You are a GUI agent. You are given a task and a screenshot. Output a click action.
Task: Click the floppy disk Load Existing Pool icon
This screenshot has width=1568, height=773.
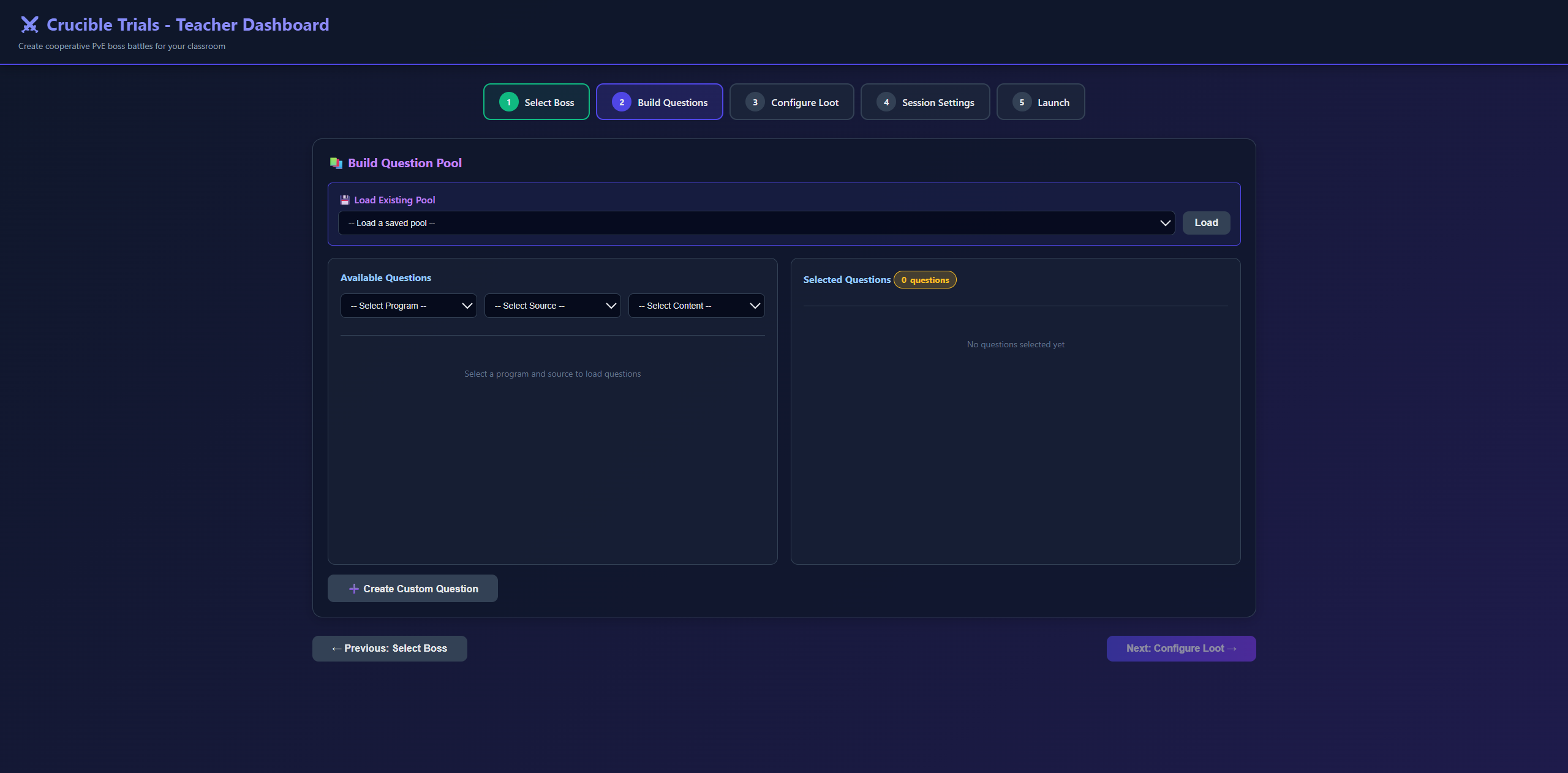point(345,200)
